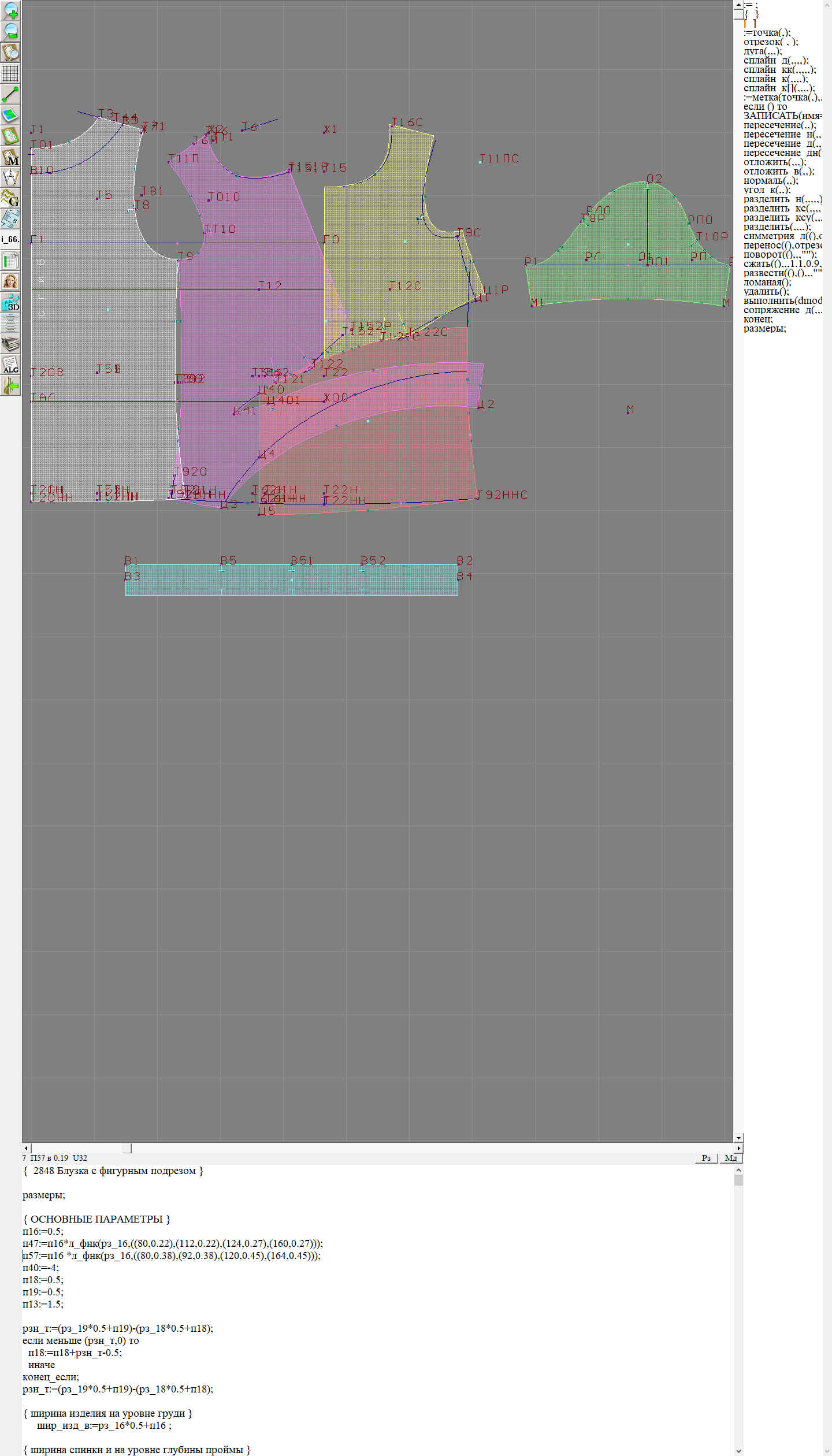Click the zoom out magnifier icon
832x1456 pixels.
pyautogui.click(x=10, y=31)
